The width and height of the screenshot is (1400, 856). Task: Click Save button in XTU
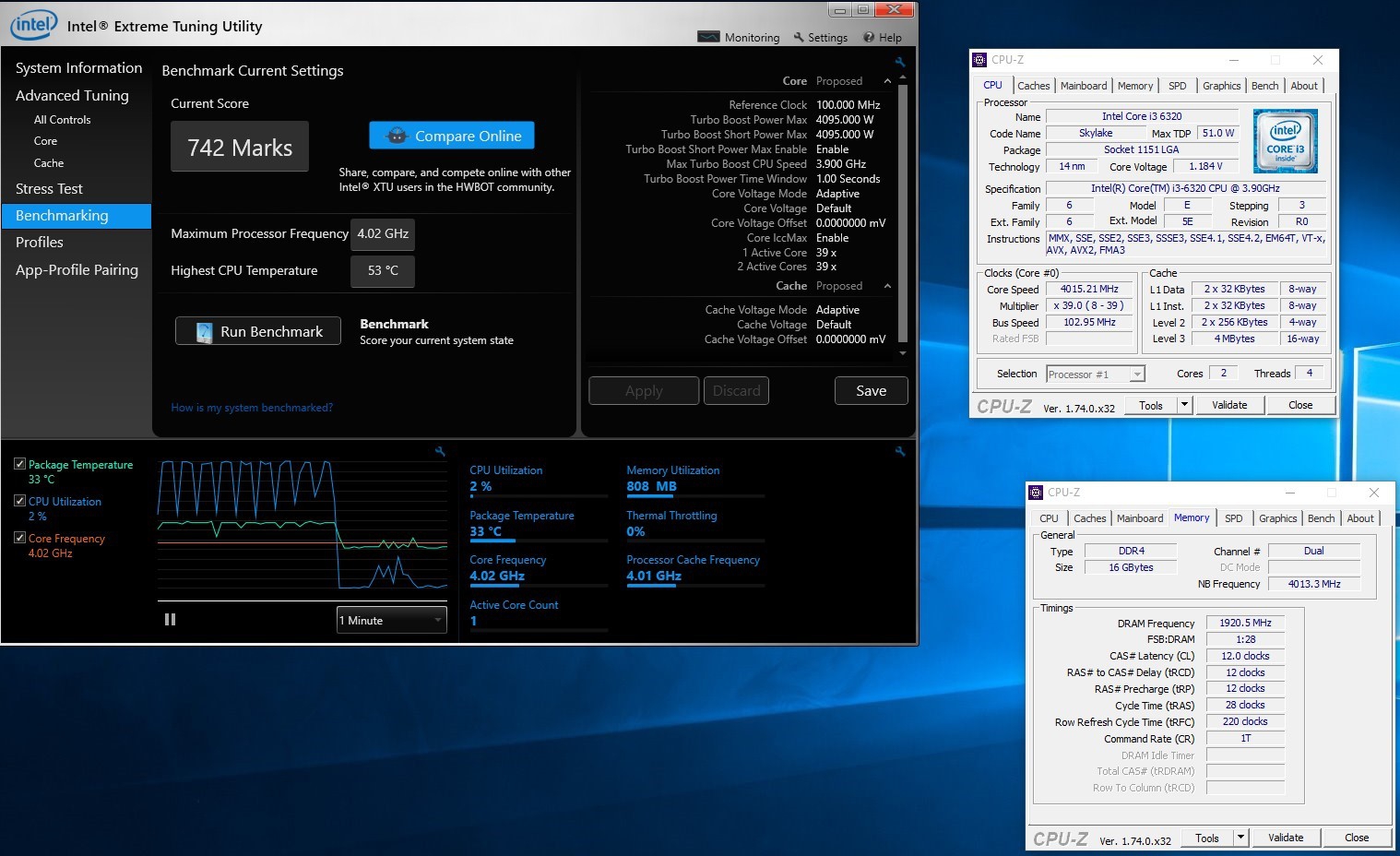[x=872, y=391]
